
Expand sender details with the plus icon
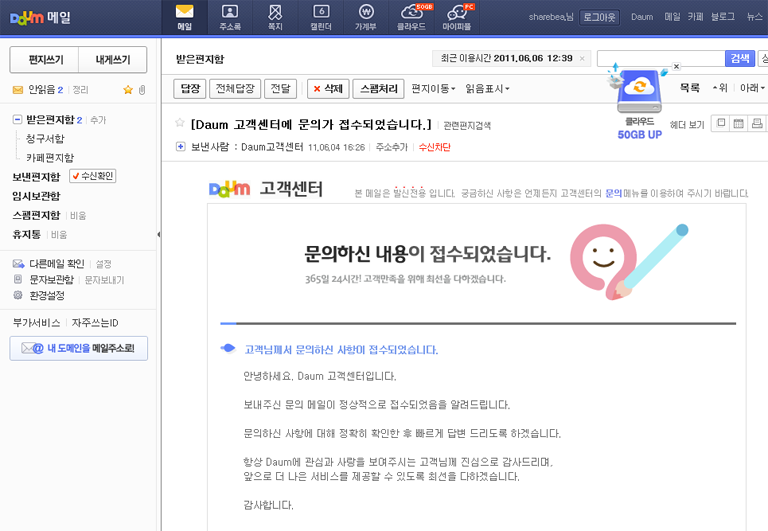click(180, 146)
